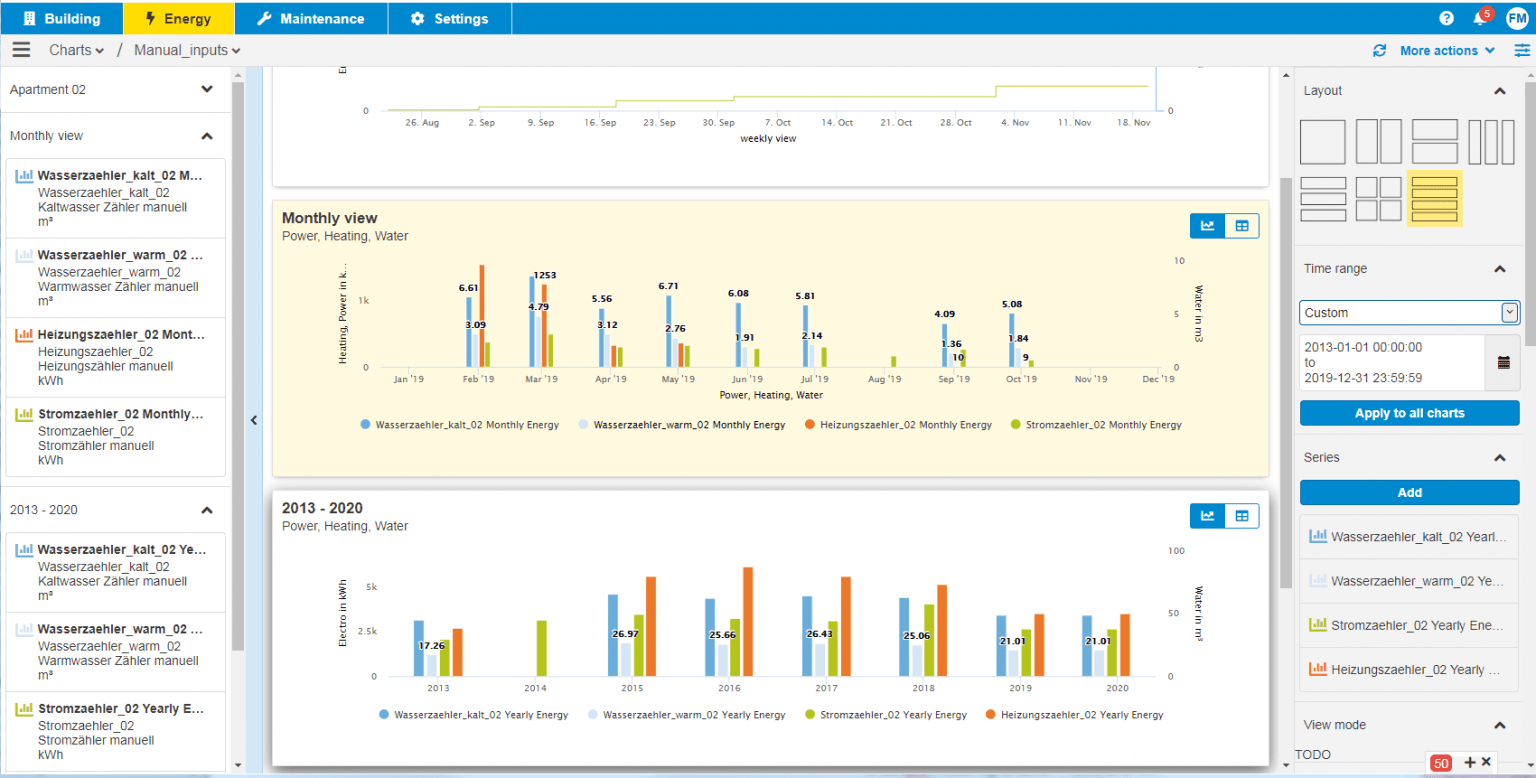Open the Settings tab
This screenshot has height=778, width=1536.
[449, 17]
